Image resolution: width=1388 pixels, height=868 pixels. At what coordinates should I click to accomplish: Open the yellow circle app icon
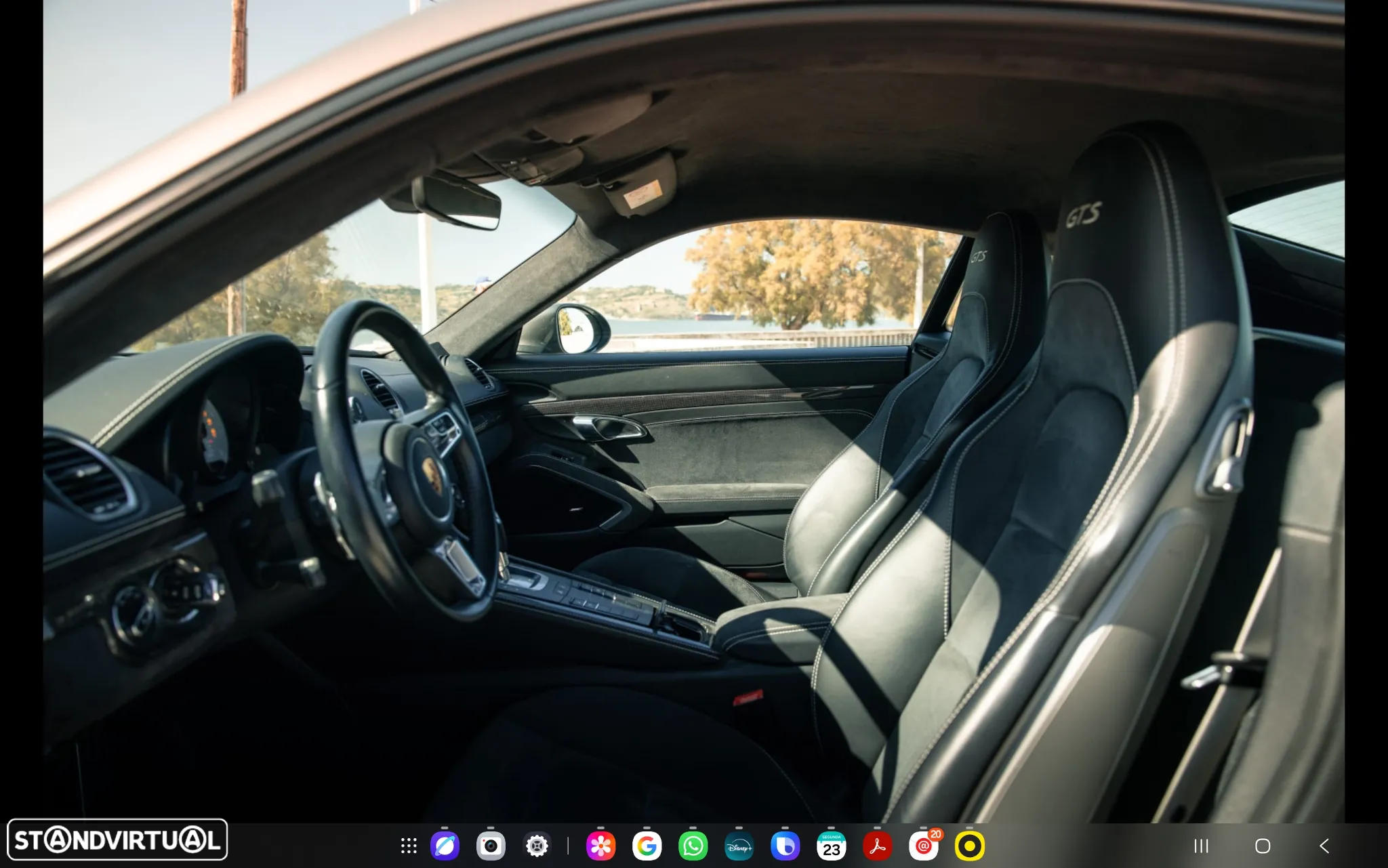[969, 846]
